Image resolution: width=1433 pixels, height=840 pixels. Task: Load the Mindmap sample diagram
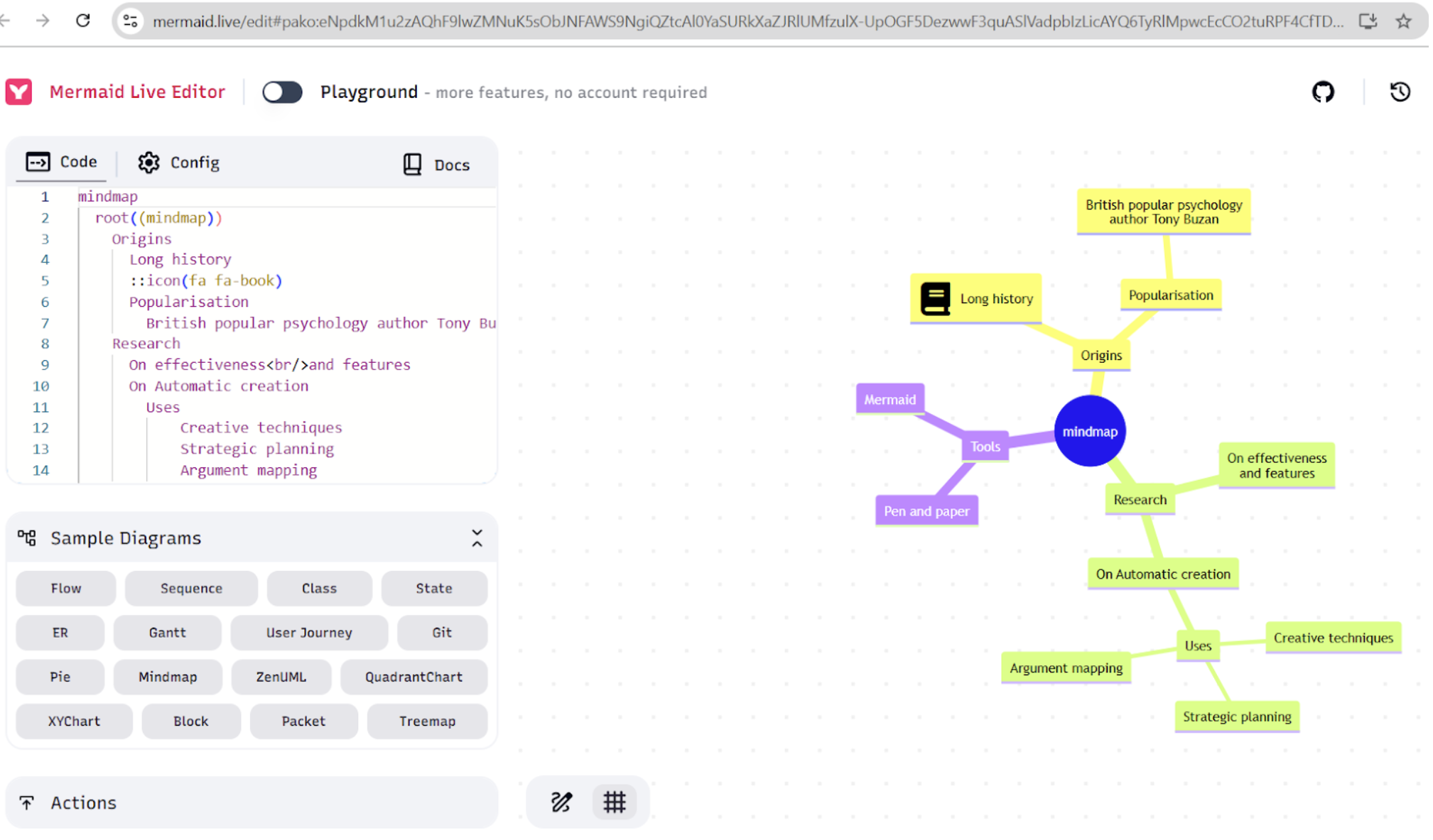(168, 677)
